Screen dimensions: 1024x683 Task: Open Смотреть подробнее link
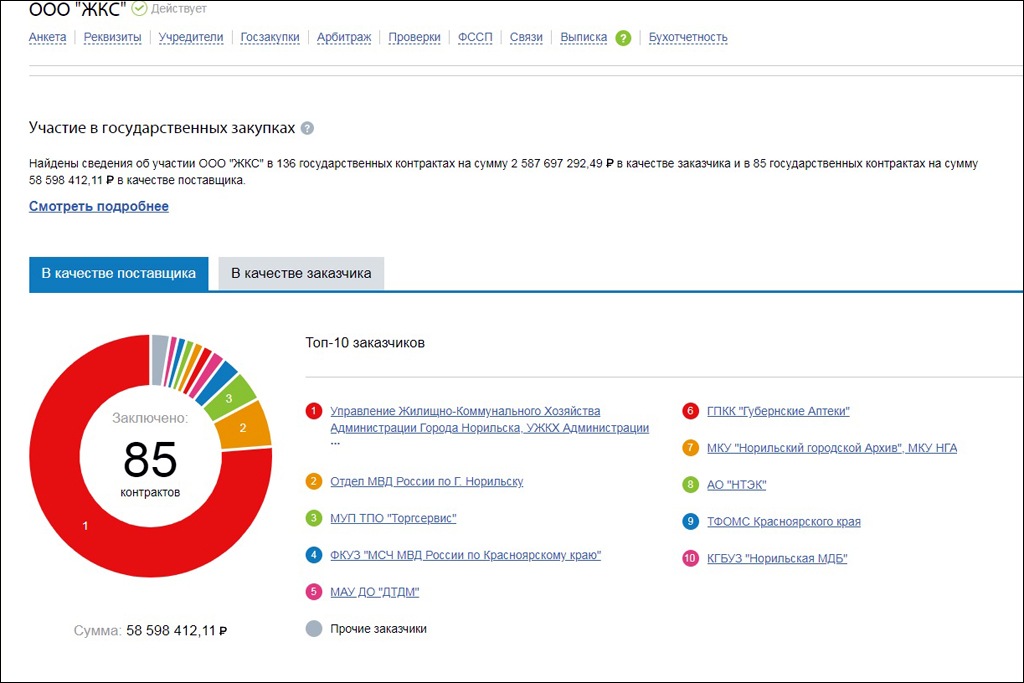[x=99, y=207]
